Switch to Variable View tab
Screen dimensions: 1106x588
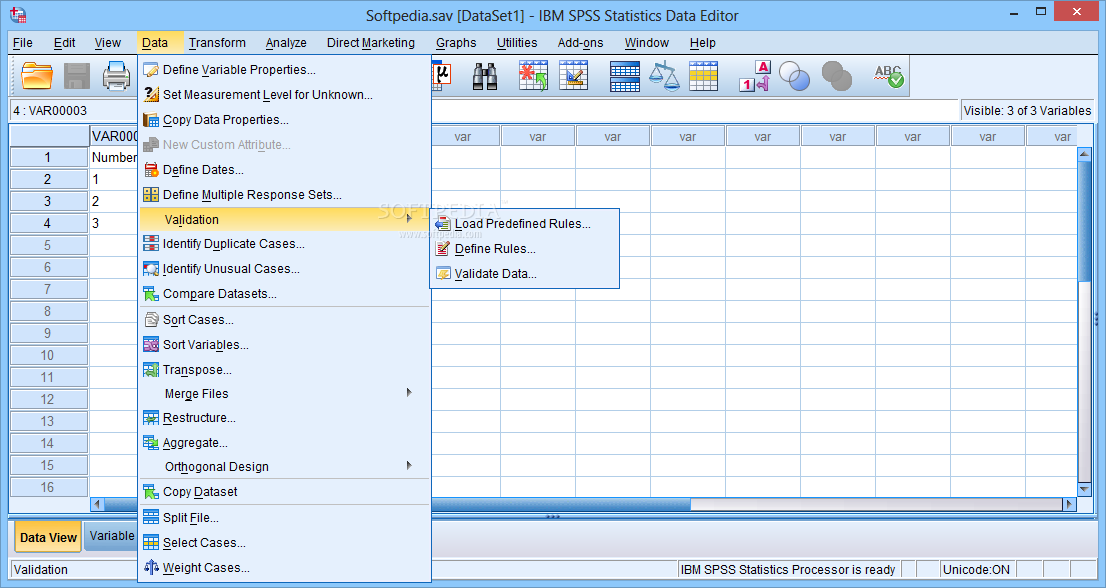(x=111, y=536)
